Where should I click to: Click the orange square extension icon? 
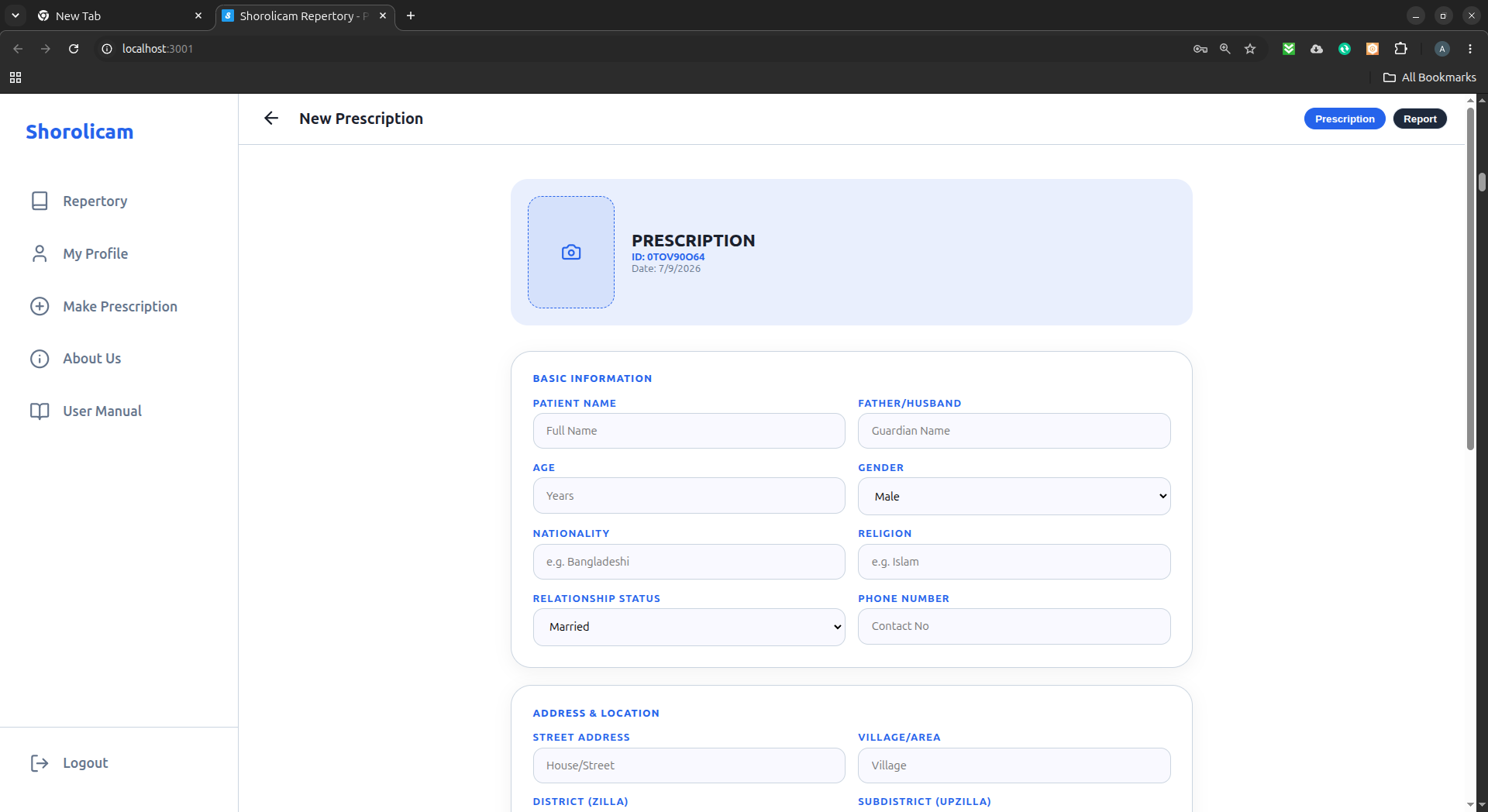coord(1373,49)
